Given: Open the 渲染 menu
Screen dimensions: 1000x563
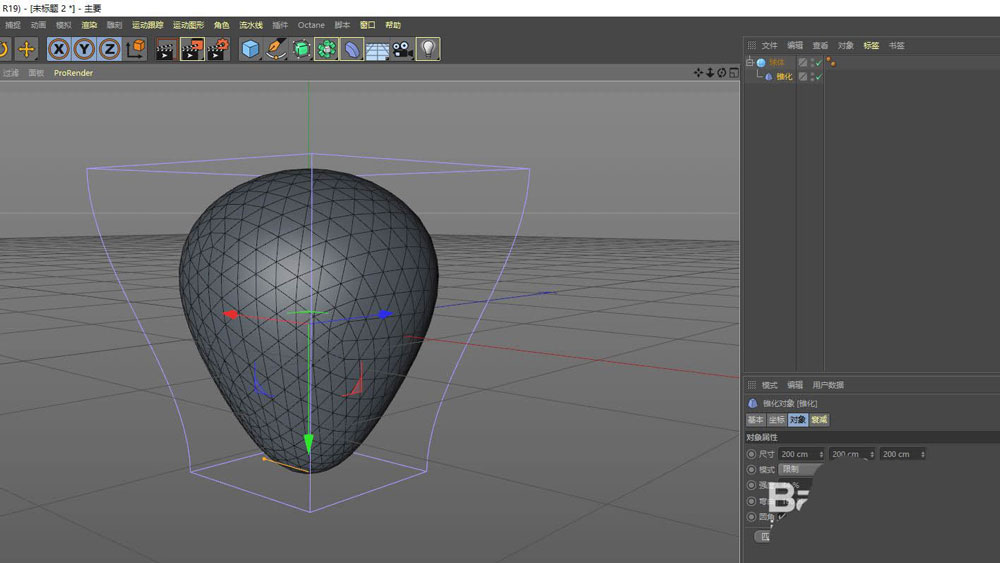Looking at the screenshot, I should (89, 25).
